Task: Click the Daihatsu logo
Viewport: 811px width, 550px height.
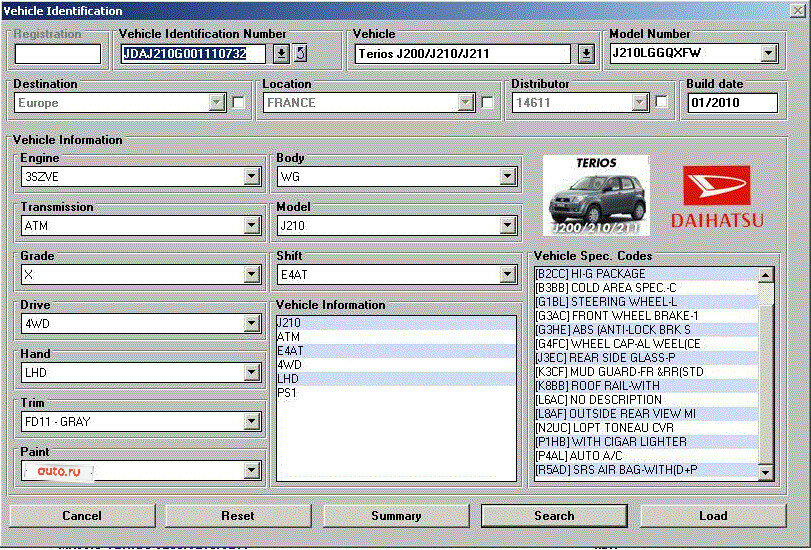Action: [x=717, y=197]
